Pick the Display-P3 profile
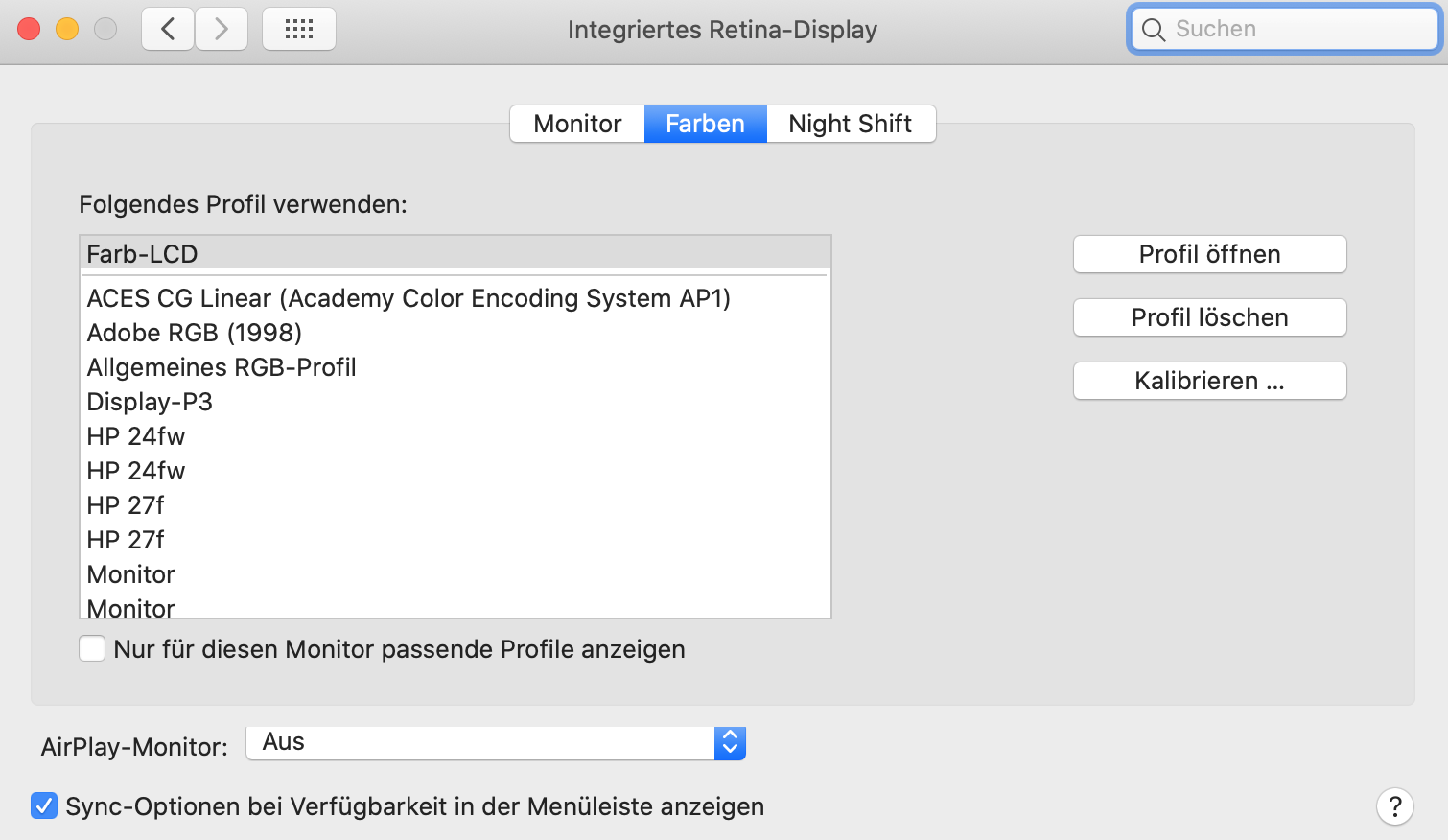 click(x=455, y=402)
